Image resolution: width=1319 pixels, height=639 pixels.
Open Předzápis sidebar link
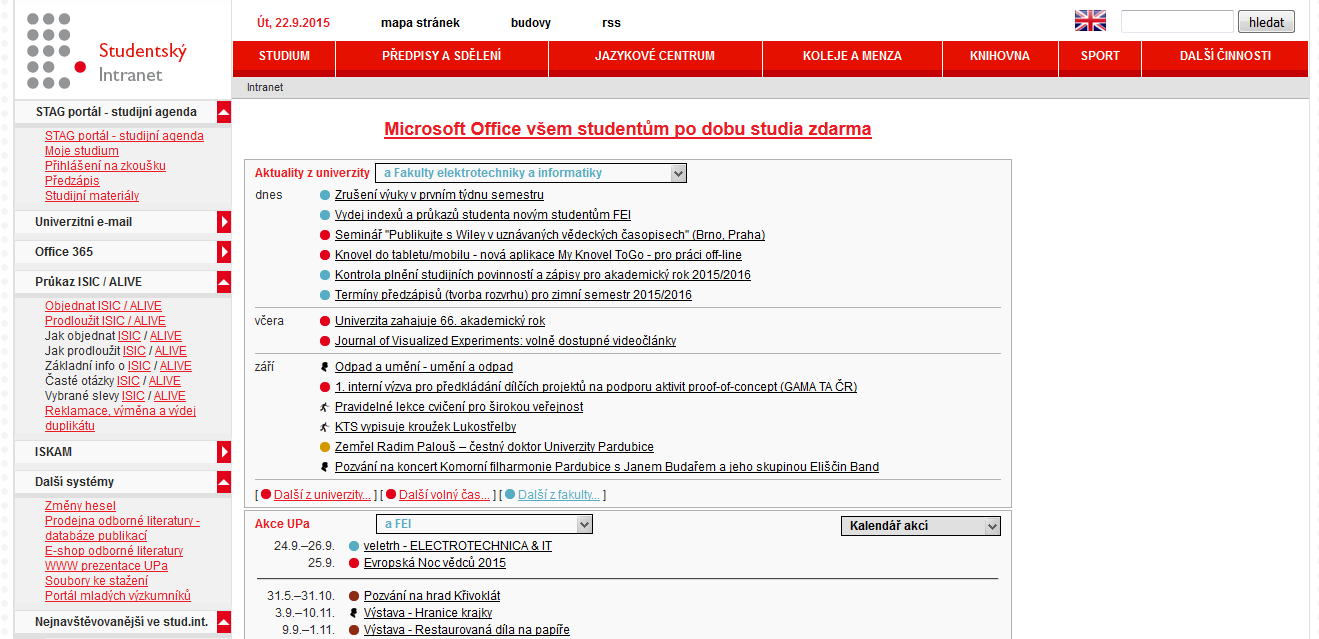click(x=72, y=181)
